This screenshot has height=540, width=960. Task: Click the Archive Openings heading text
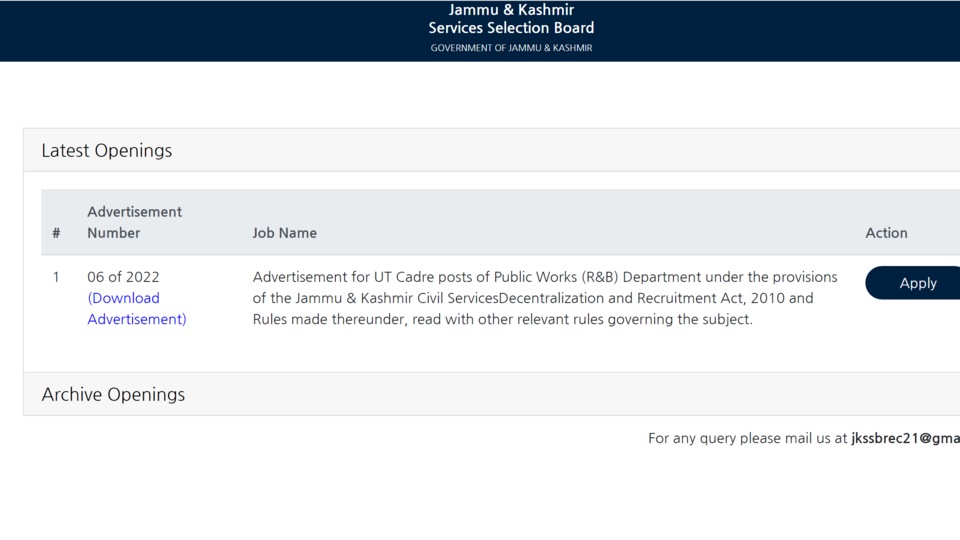point(113,394)
